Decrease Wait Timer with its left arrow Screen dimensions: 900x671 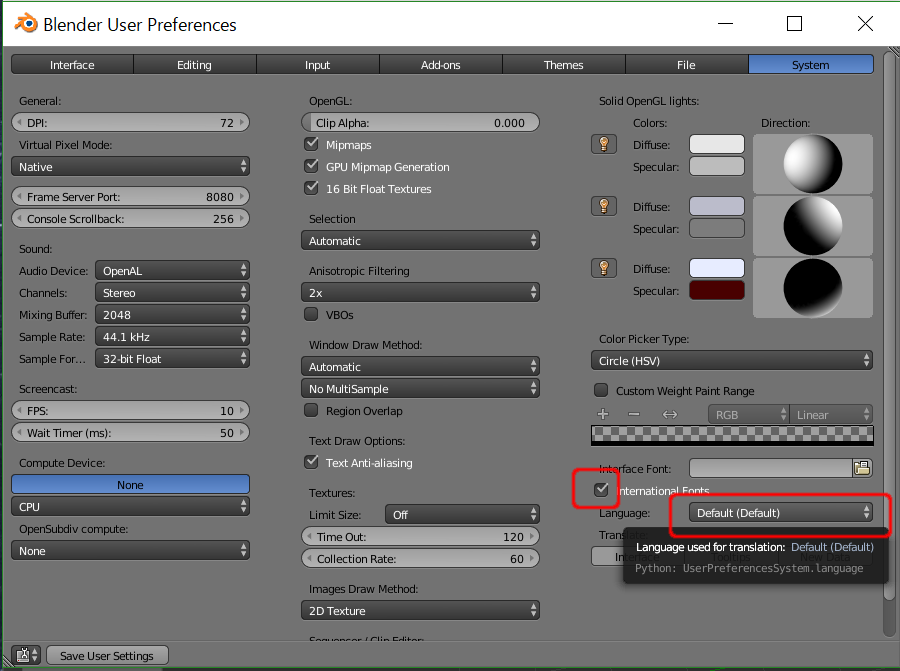point(19,433)
